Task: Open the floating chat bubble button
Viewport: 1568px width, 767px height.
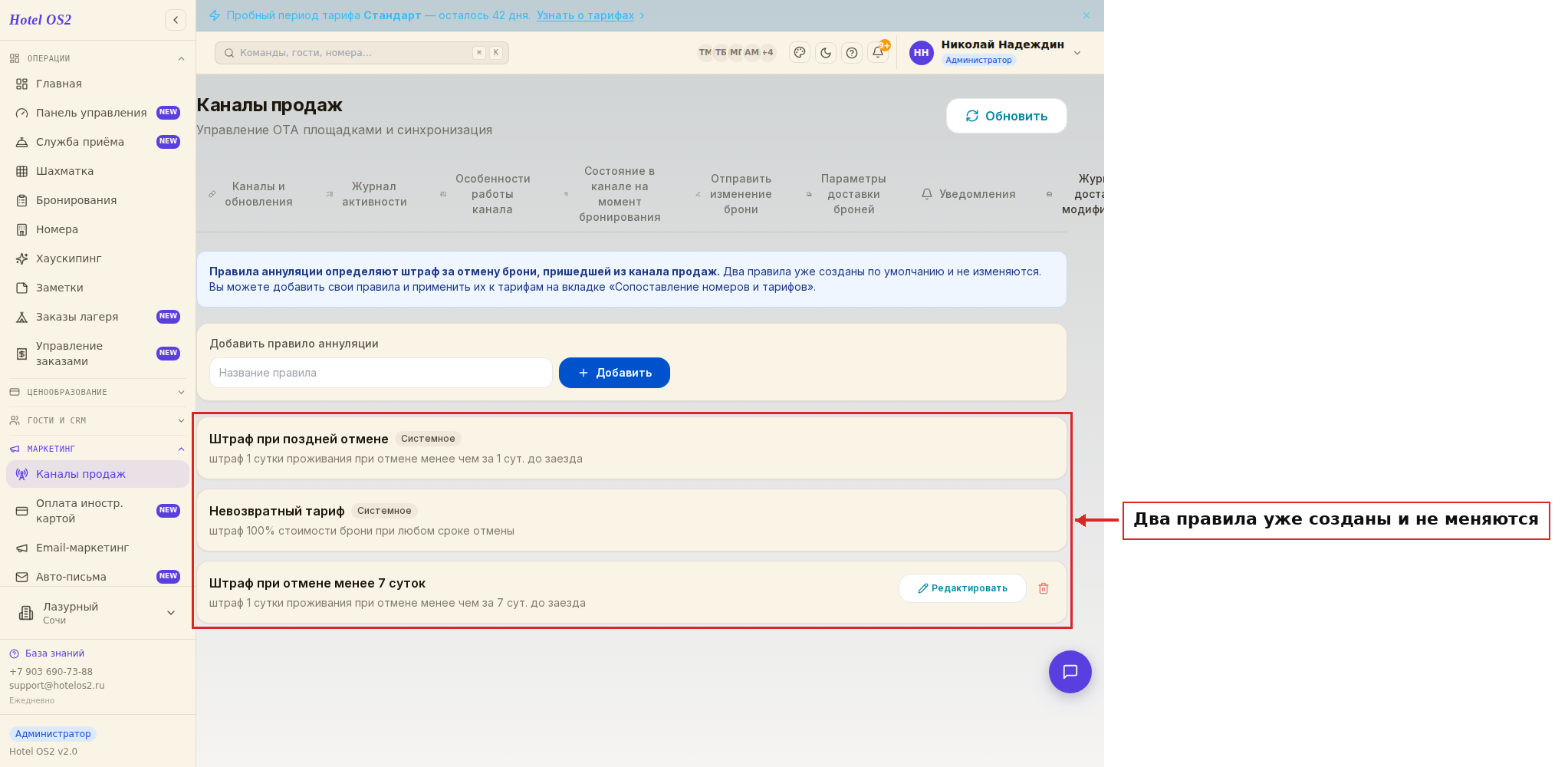Action: (1070, 672)
